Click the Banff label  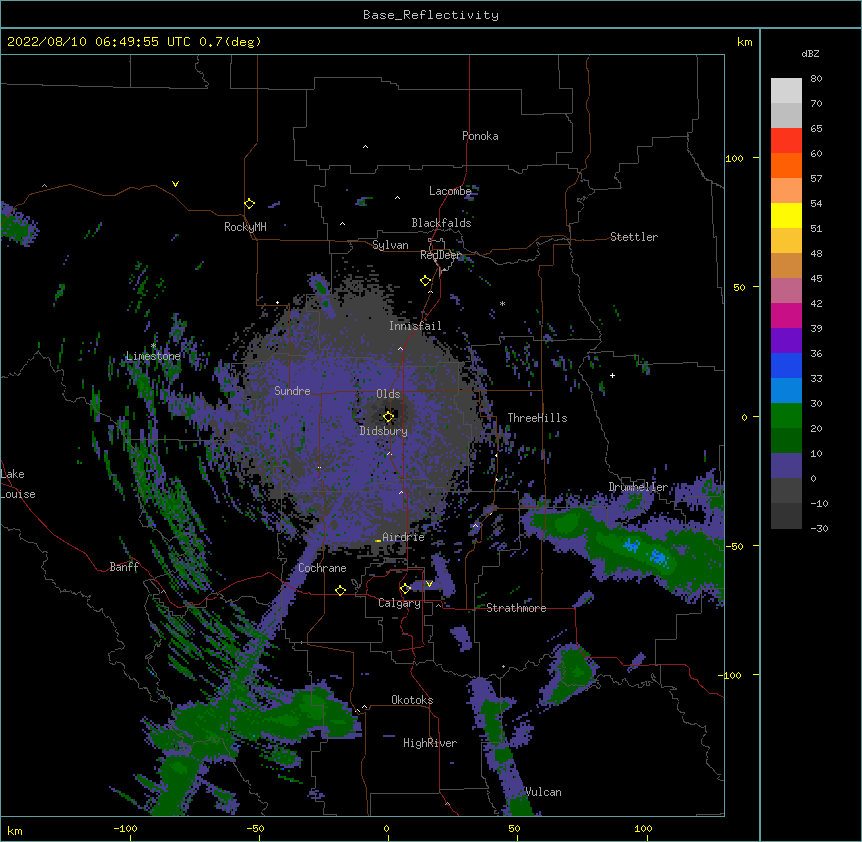point(124,567)
